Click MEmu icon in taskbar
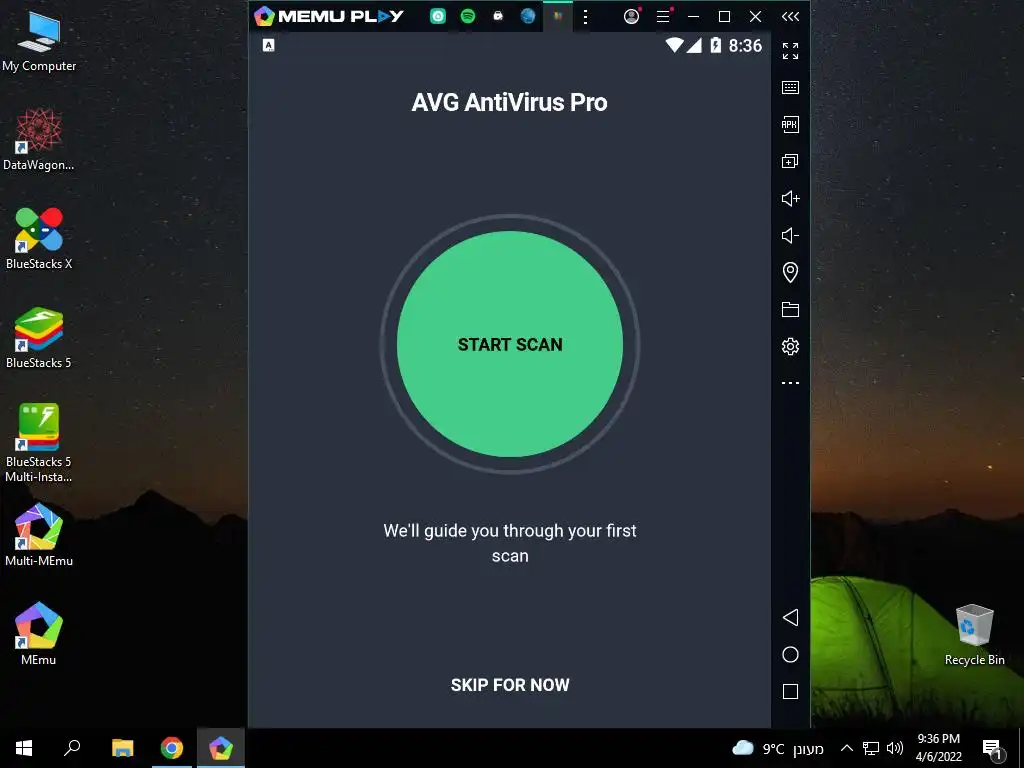This screenshot has height=768, width=1024. pyautogui.click(x=221, y=748)
